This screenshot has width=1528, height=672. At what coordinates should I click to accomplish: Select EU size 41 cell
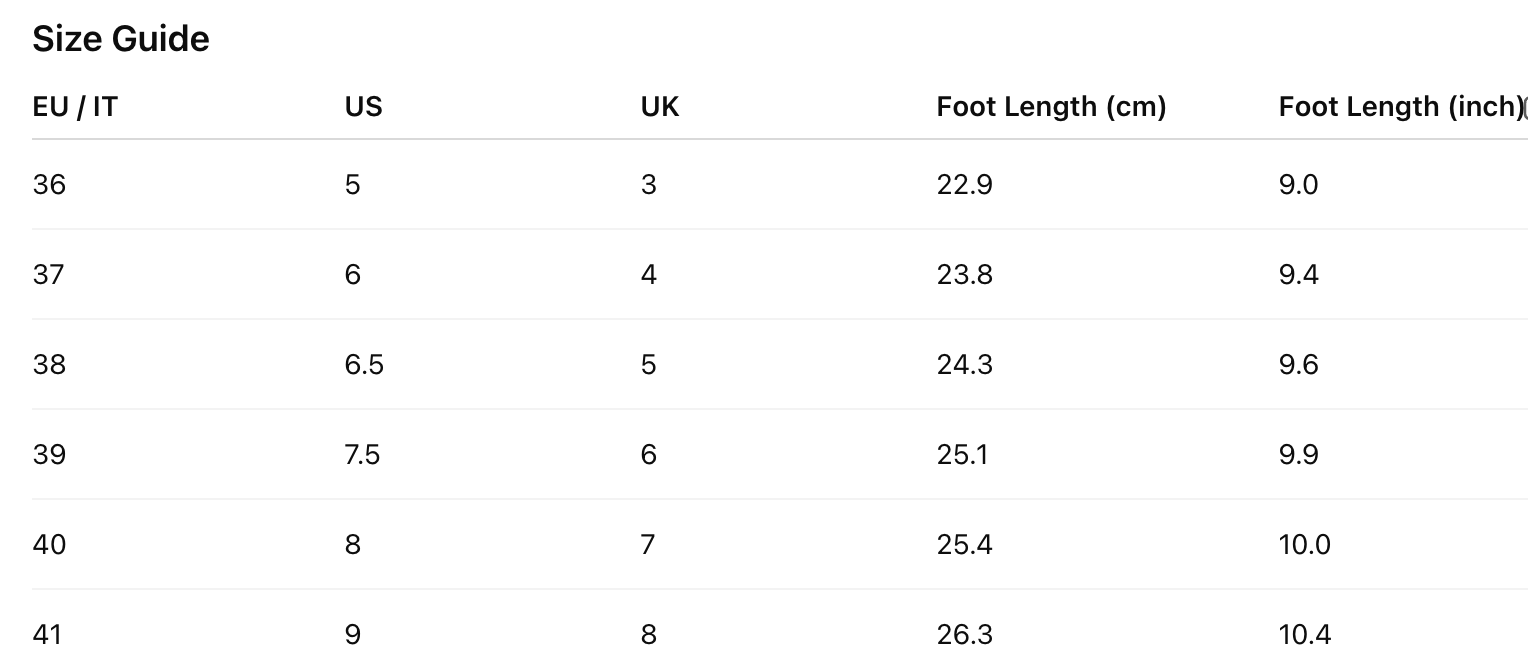pyautogui.click(x=48, y=634)
